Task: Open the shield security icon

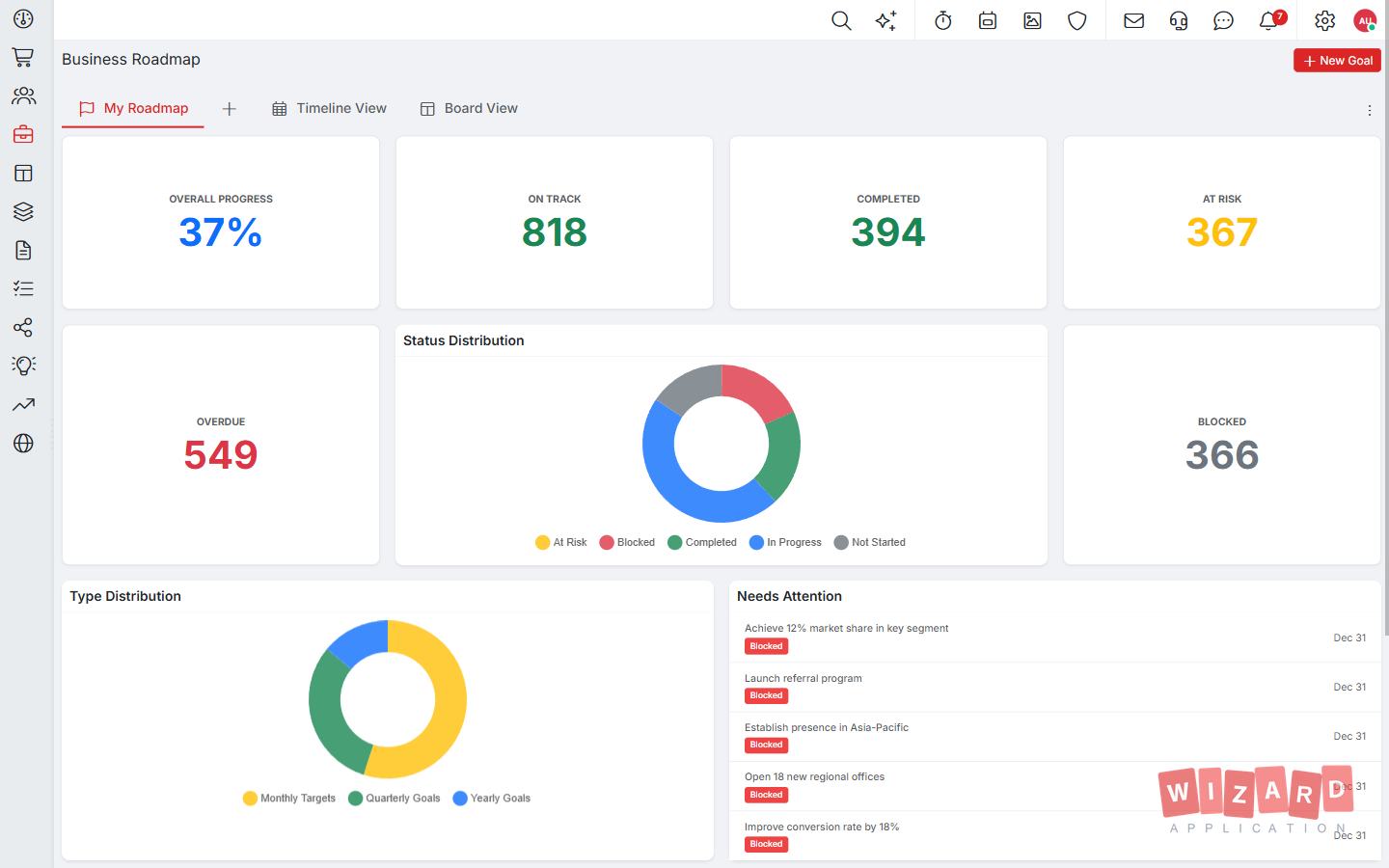Action: (x=1077, y=20)
